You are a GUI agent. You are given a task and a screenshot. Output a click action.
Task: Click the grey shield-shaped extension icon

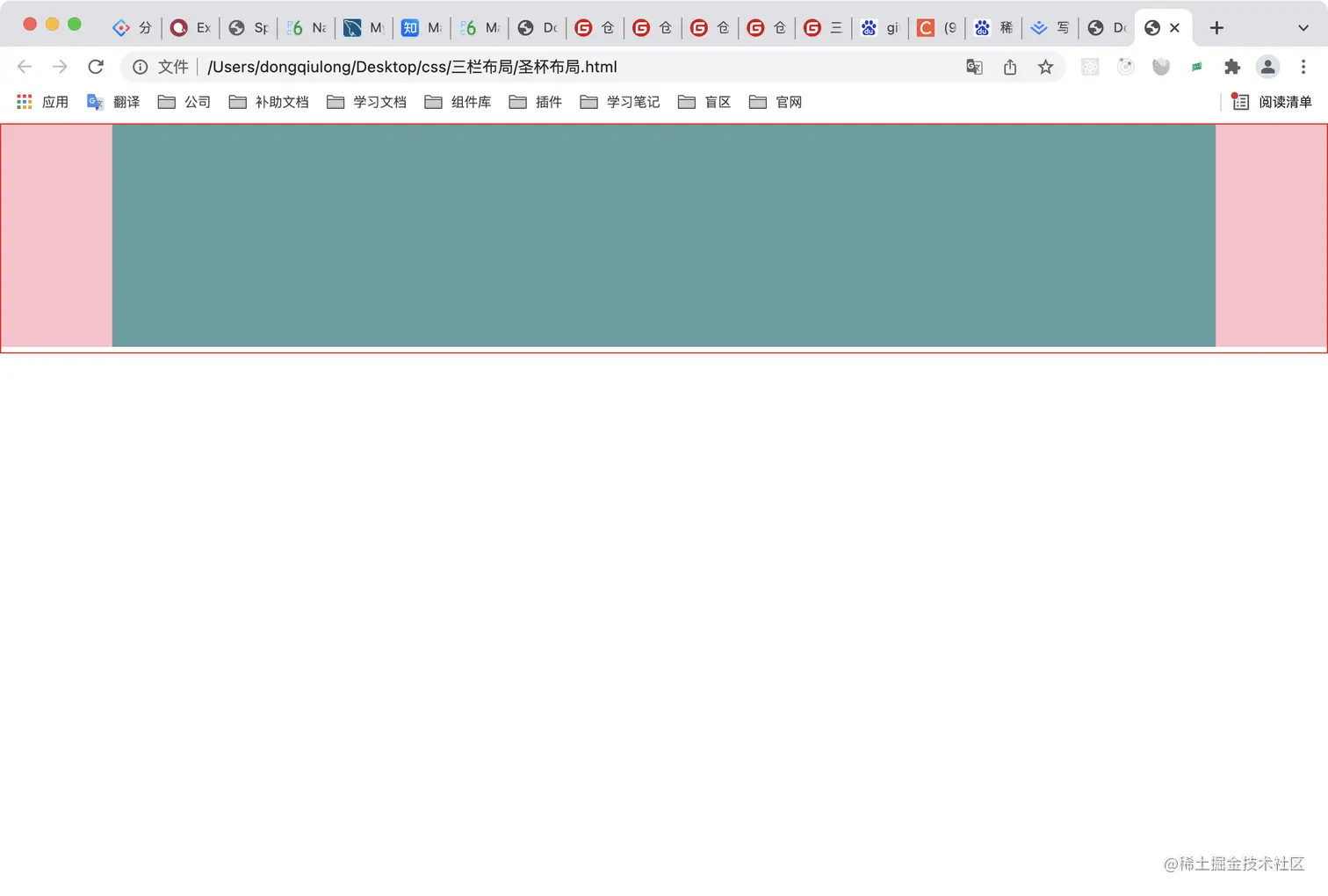pyautogui.click(x=1161, y=67)
